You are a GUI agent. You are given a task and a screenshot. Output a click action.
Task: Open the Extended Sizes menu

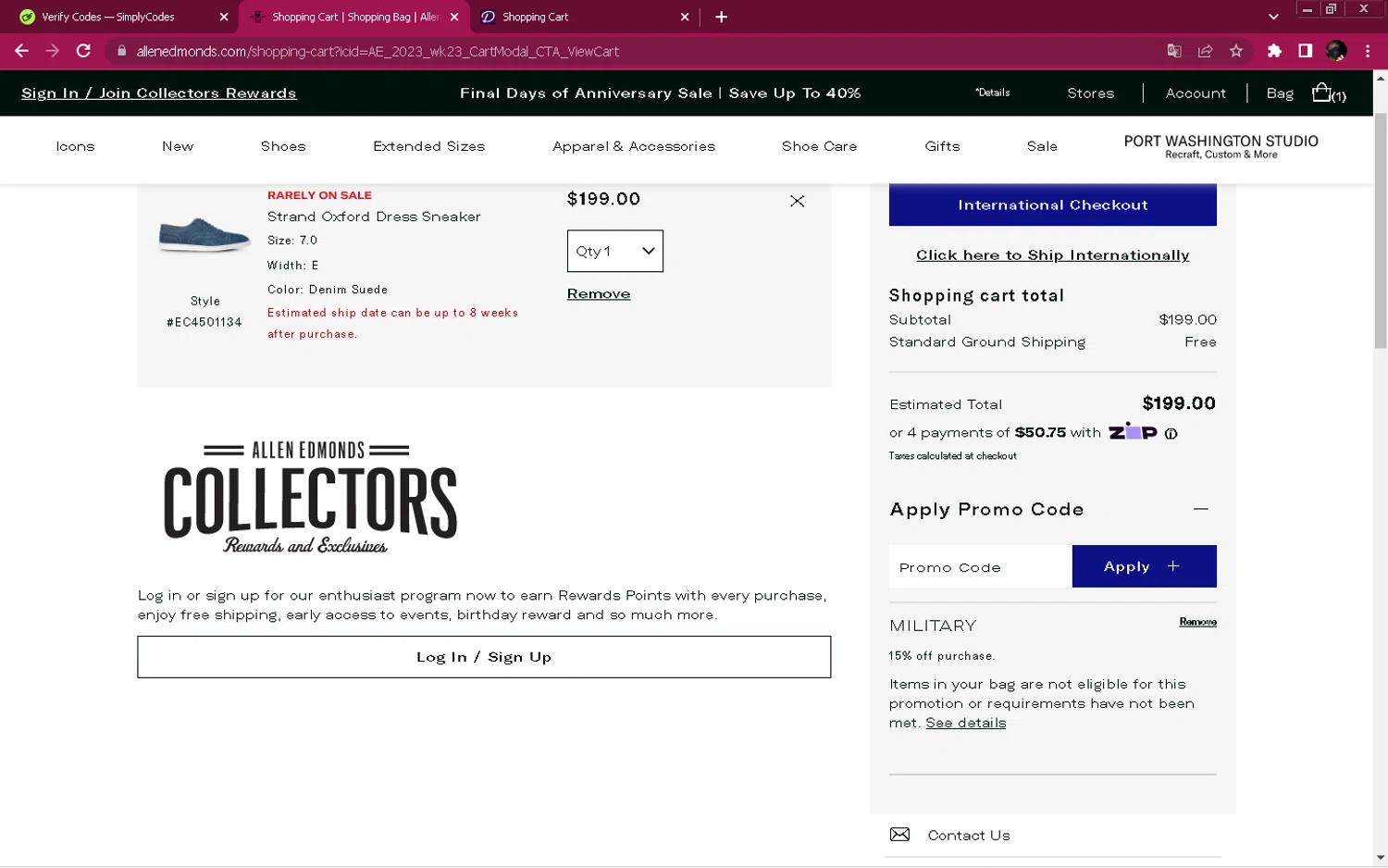(x=429, y=146)
